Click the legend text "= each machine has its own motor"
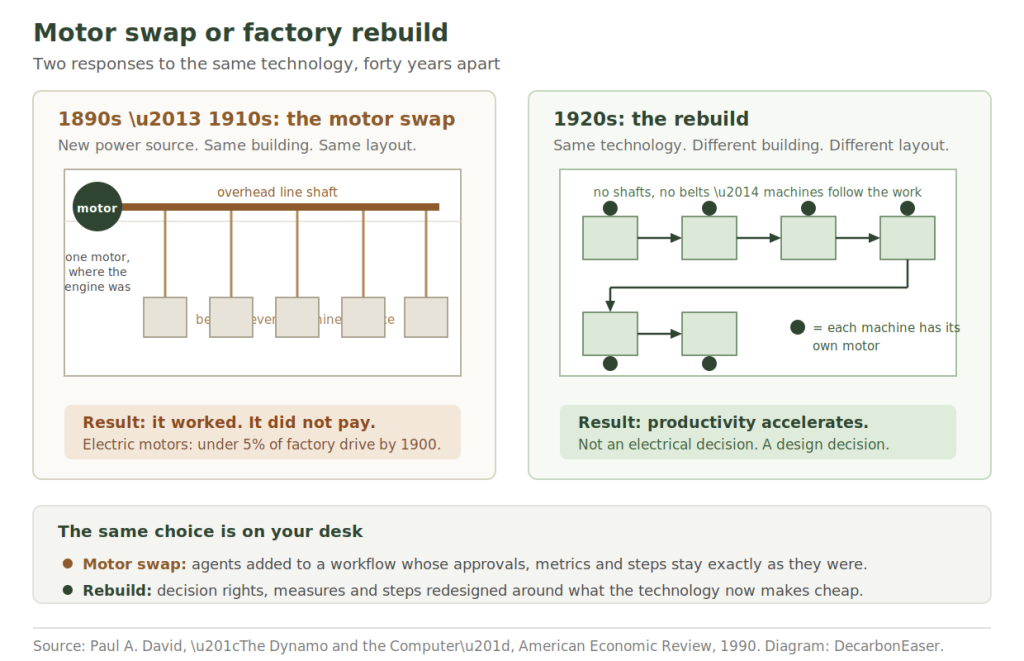Viewport: 1024px width, 661px height. point(886,336)
